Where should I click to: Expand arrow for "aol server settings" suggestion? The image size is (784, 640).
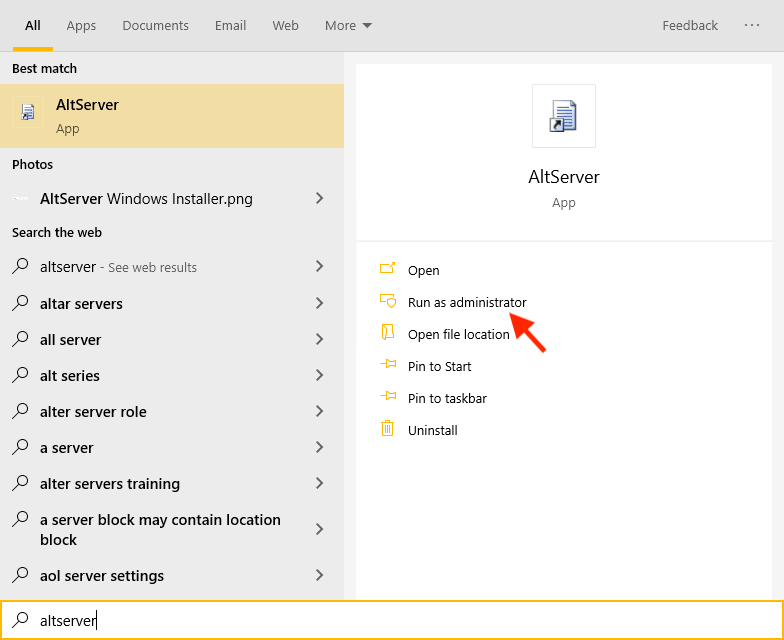320,575
